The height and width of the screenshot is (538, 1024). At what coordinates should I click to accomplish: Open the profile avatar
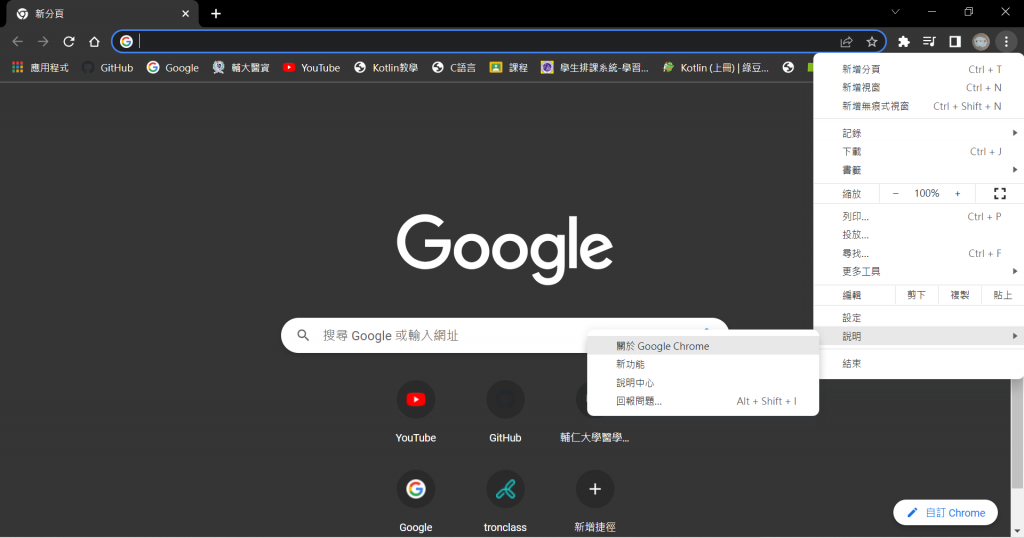980,42
